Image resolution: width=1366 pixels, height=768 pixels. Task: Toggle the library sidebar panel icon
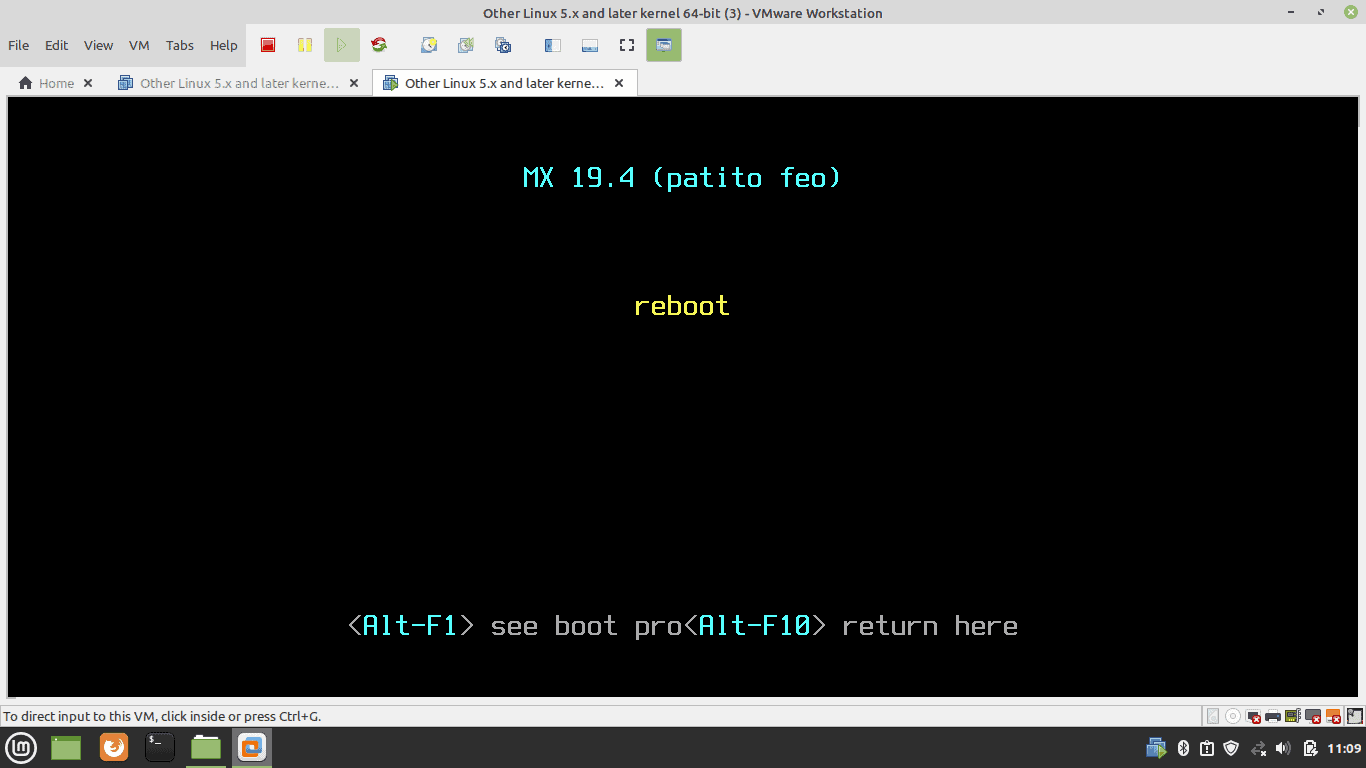(x=553, y=45)
